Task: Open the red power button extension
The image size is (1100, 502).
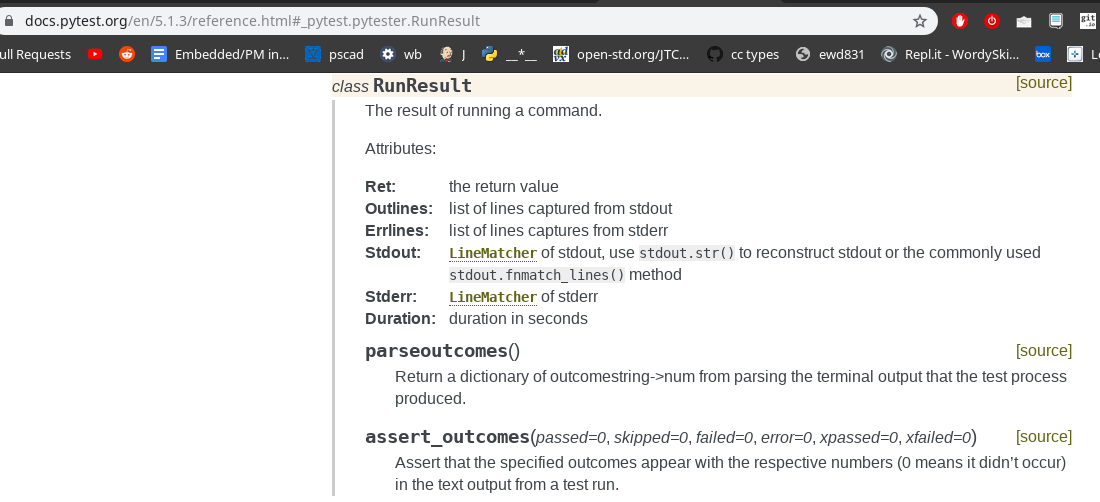Action: pyautogui.click(x=992, y=21)
